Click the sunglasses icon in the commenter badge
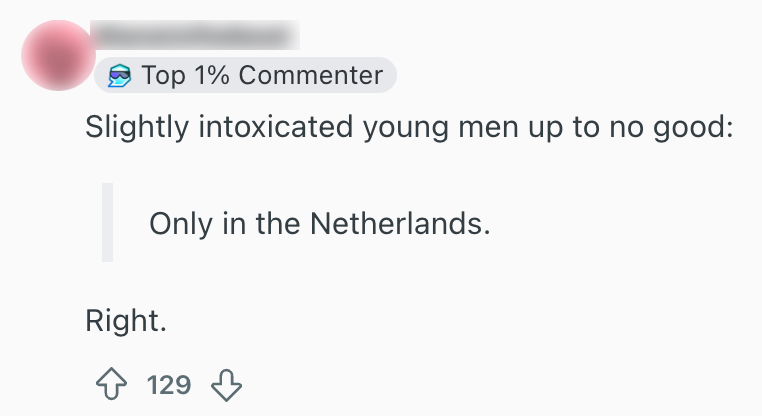 [x=119, y=75]
